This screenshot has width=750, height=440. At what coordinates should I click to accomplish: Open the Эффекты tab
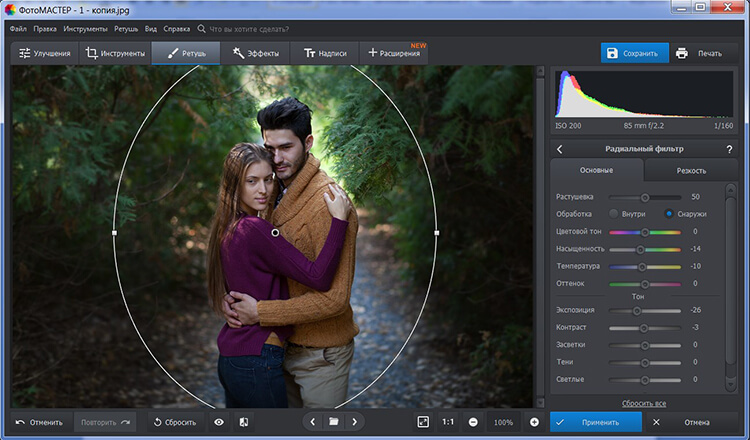pos(256,53)
